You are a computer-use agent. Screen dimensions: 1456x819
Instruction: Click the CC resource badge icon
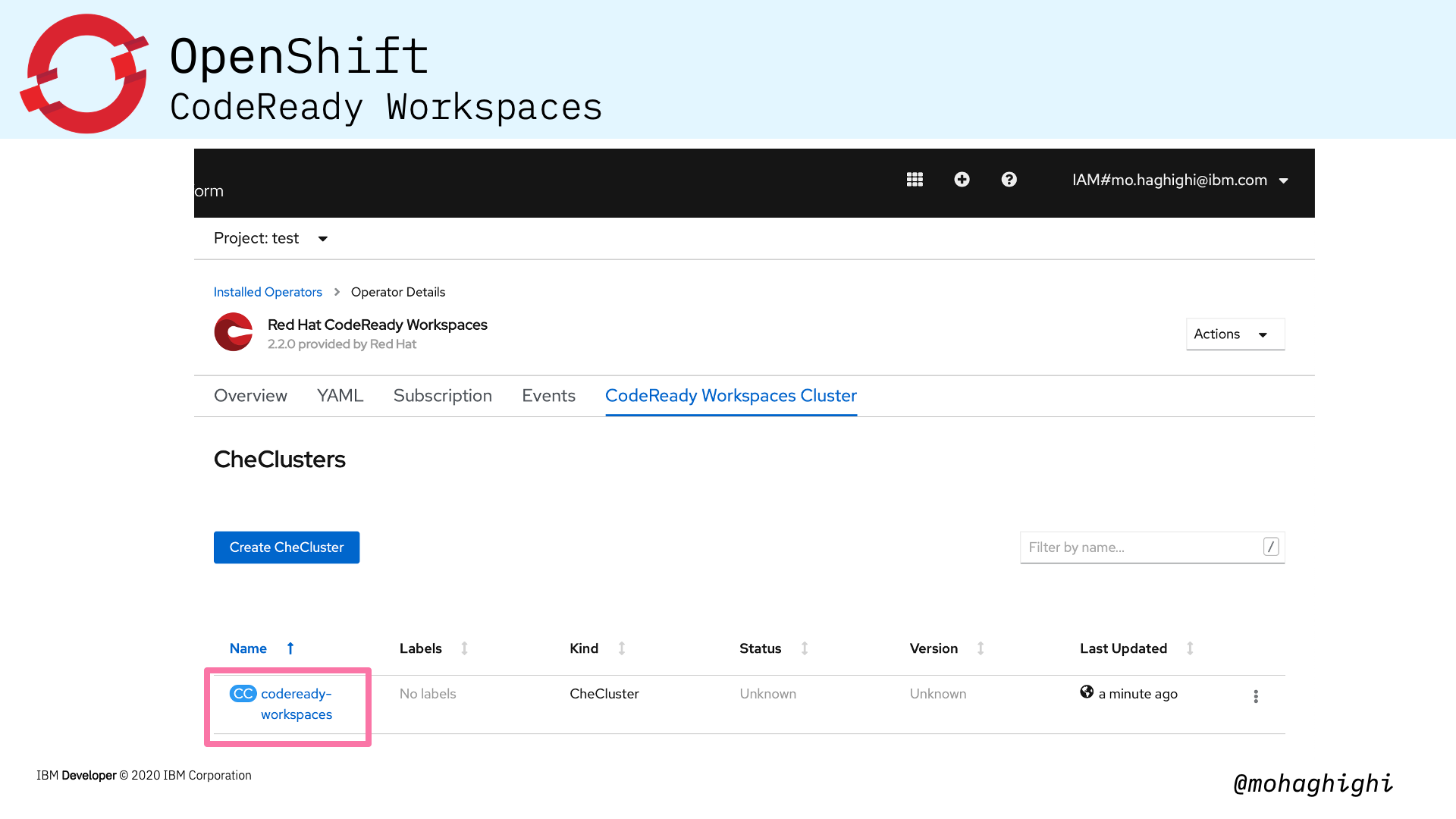click(243, 694)
